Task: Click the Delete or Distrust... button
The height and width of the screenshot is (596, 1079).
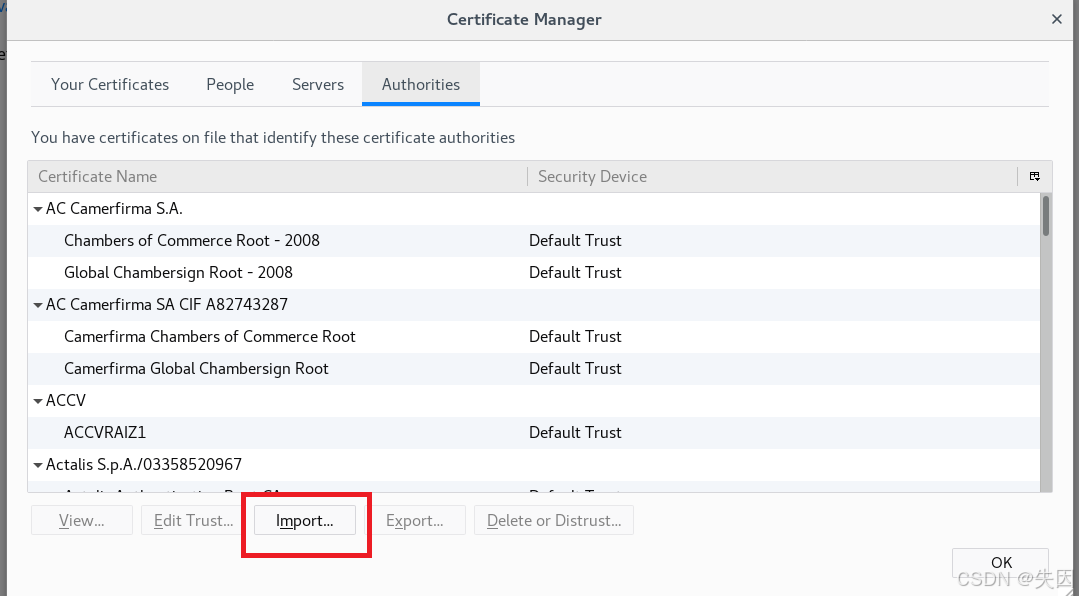Action: click(x=554, y=520)
